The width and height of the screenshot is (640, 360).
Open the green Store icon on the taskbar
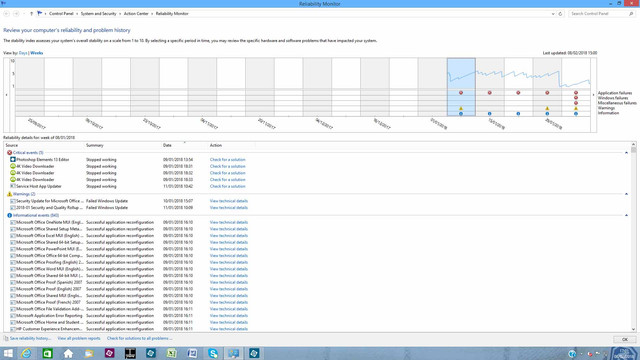(47, 353)
